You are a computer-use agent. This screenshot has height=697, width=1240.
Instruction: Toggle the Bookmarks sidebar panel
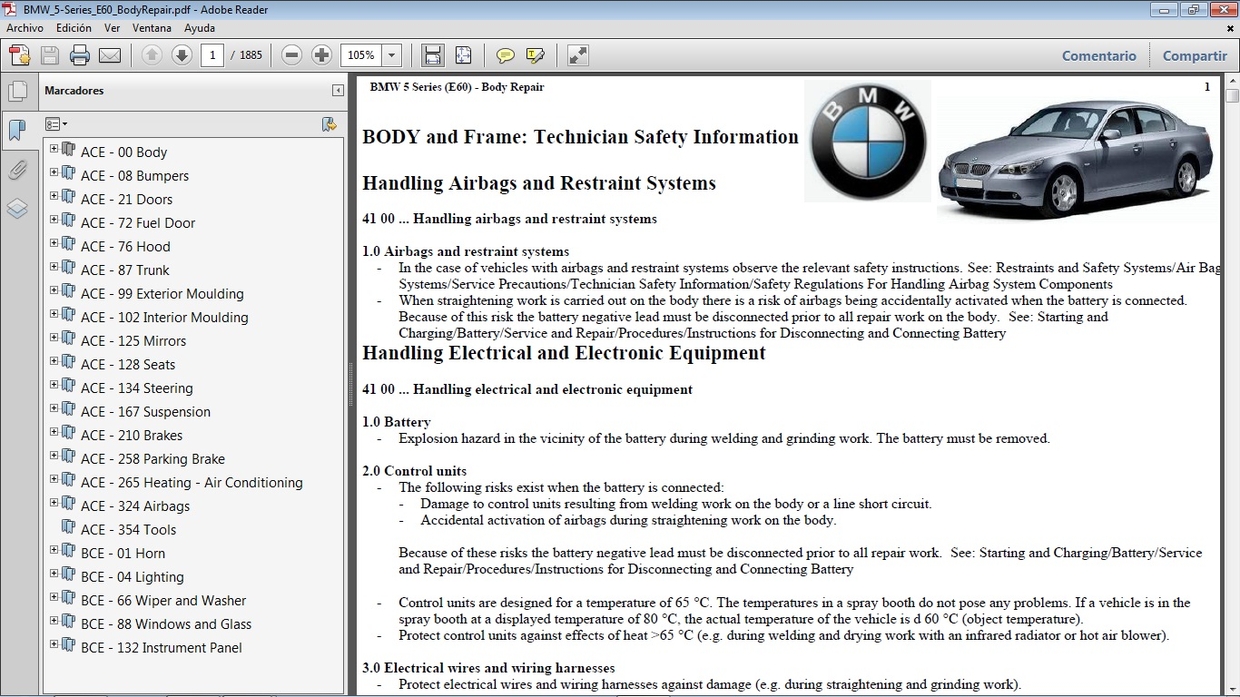pos(18,129)
